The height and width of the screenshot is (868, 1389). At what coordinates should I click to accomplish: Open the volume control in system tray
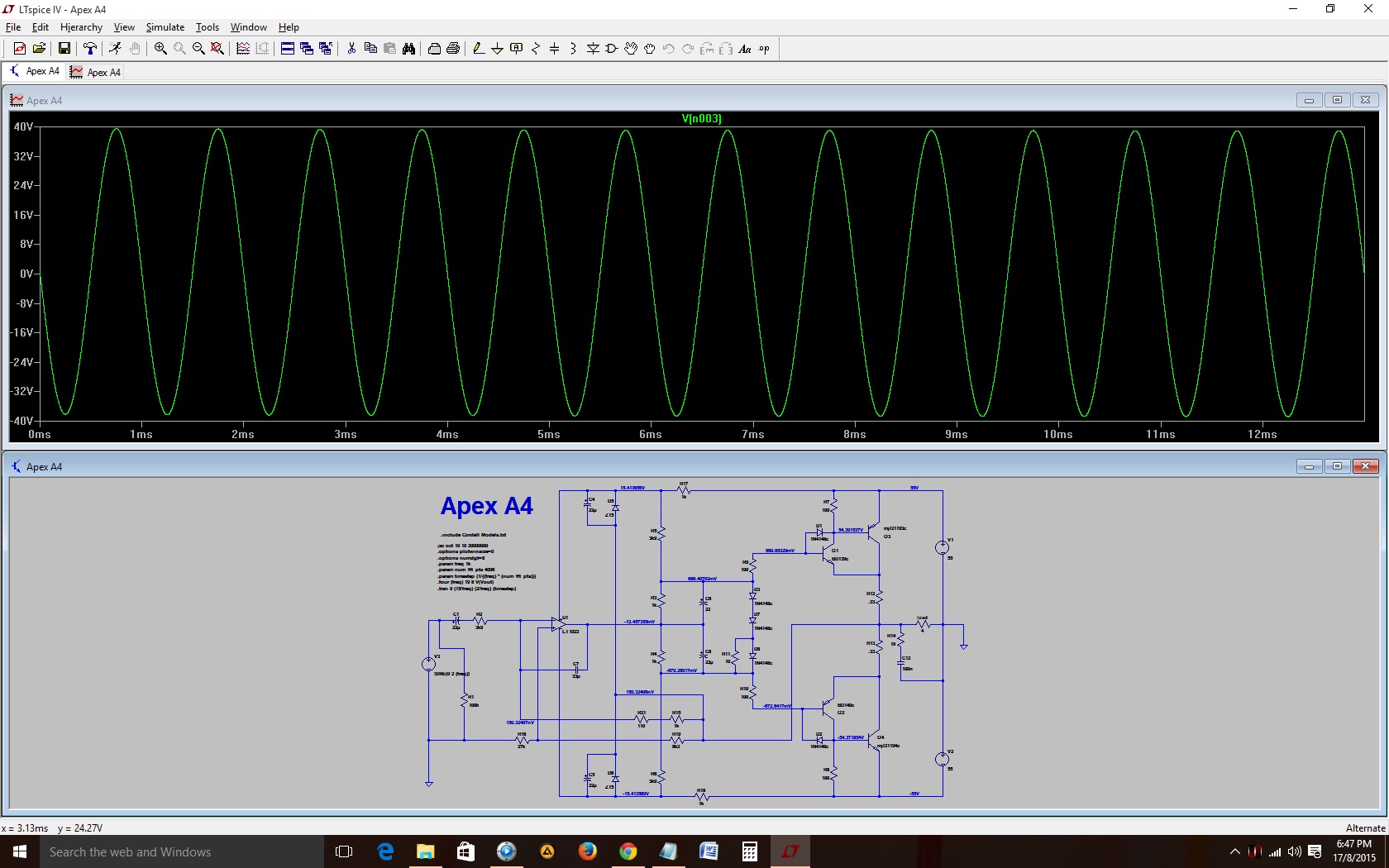click(x=1295, y=851)
